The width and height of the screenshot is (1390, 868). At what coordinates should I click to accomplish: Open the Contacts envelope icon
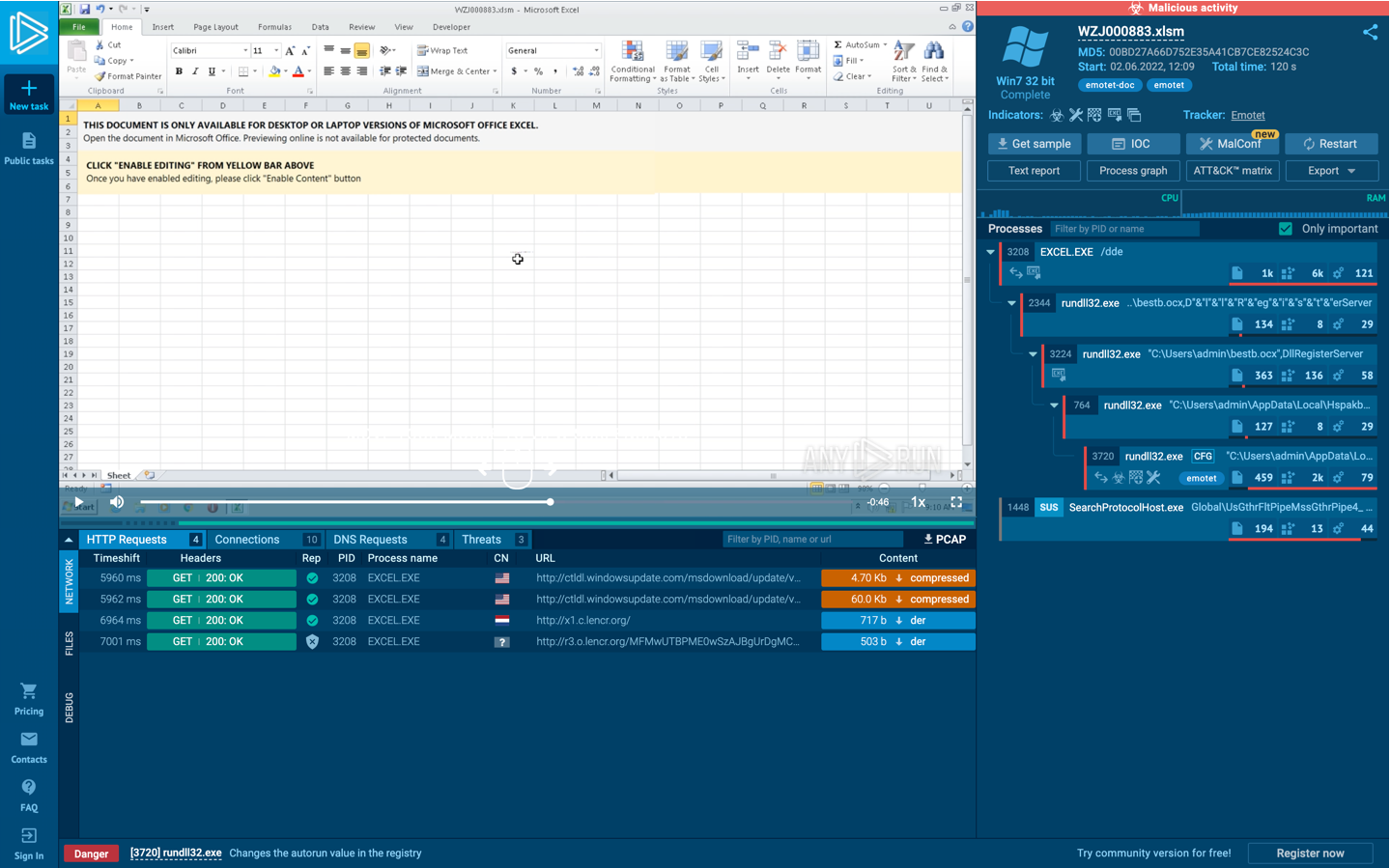click(29, 740)
